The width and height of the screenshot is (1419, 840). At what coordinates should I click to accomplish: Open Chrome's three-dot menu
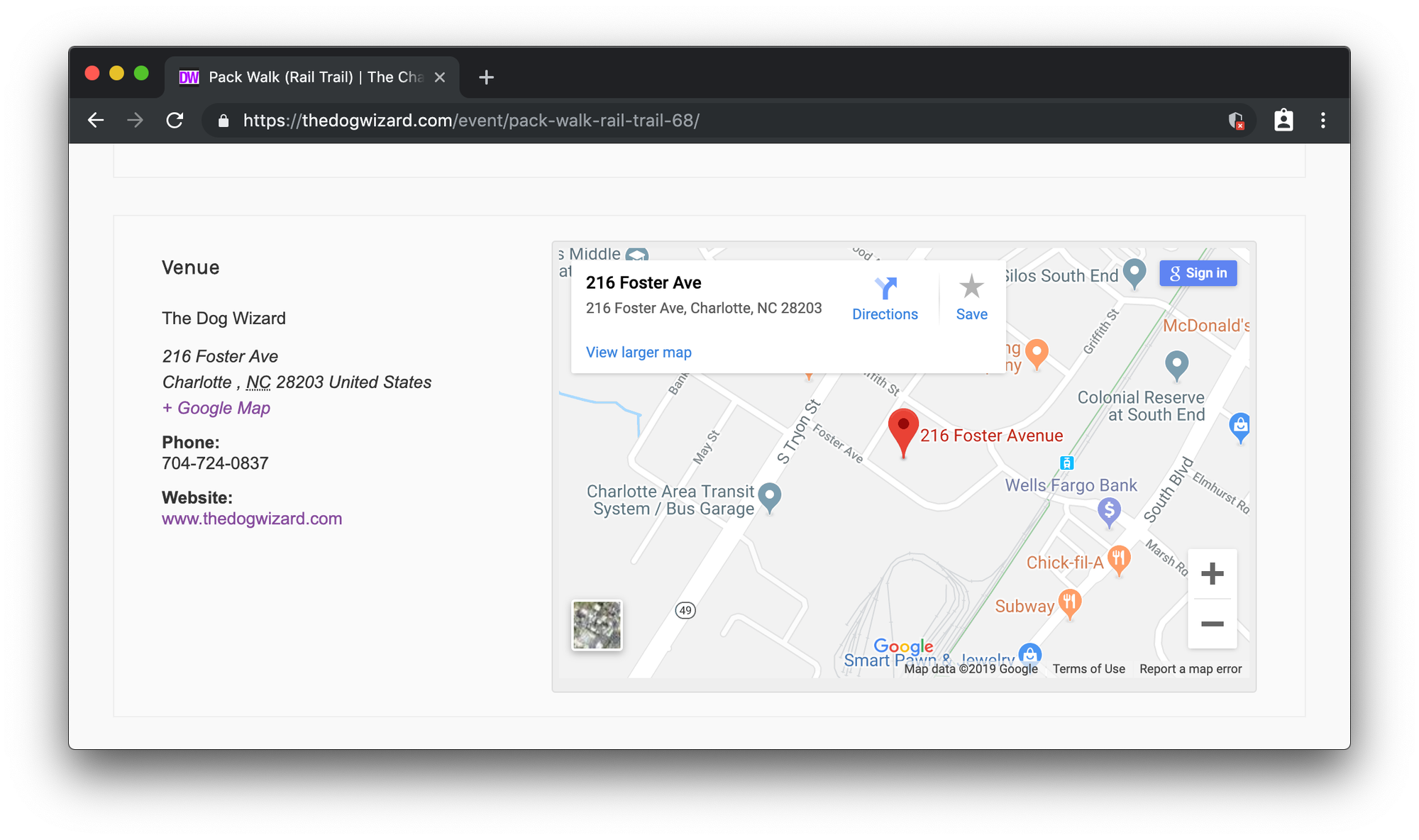[x=1323, y=120]
